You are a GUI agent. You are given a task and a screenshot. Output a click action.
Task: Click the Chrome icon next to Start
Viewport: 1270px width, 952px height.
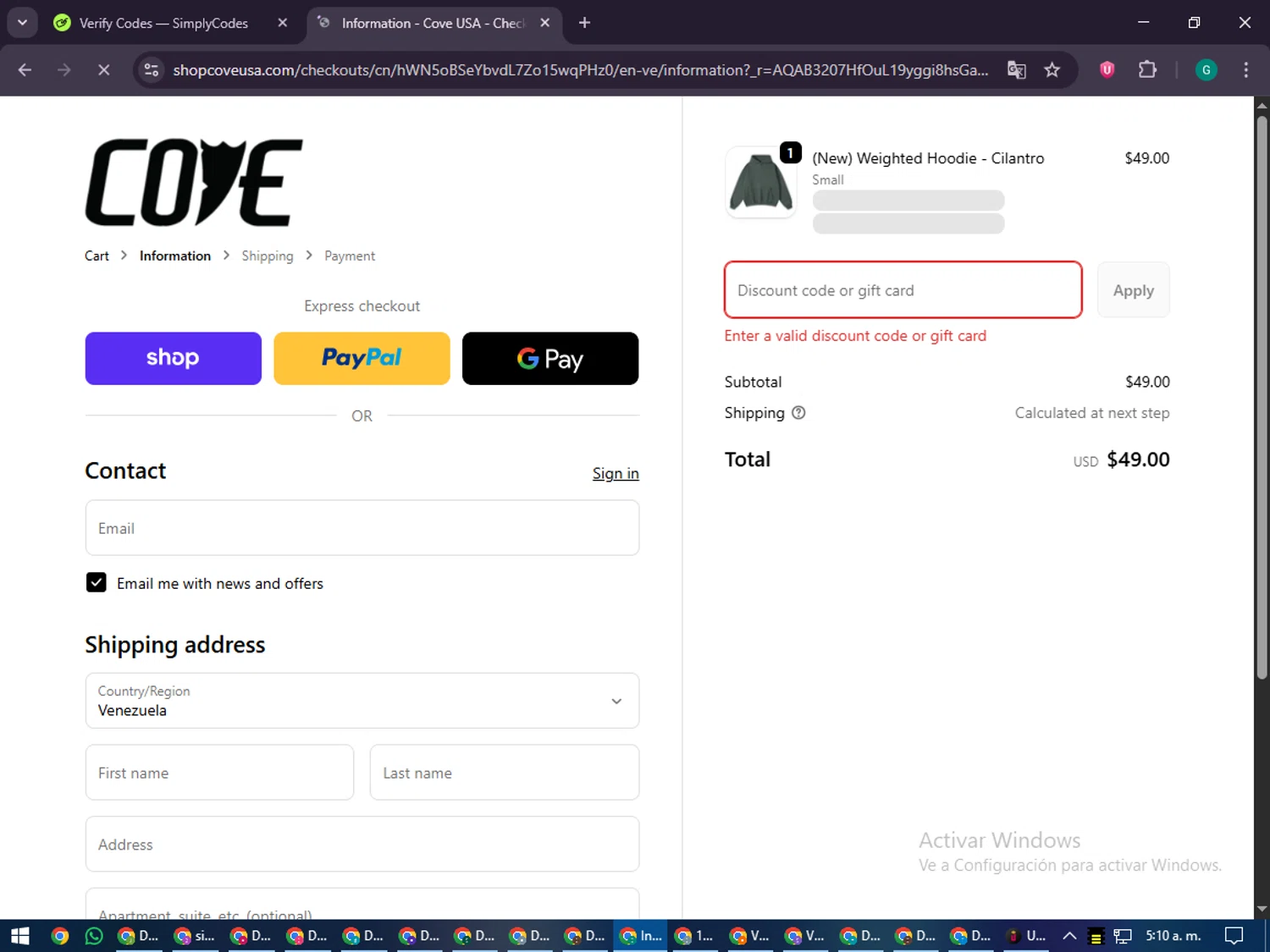(x=59, y=936)
